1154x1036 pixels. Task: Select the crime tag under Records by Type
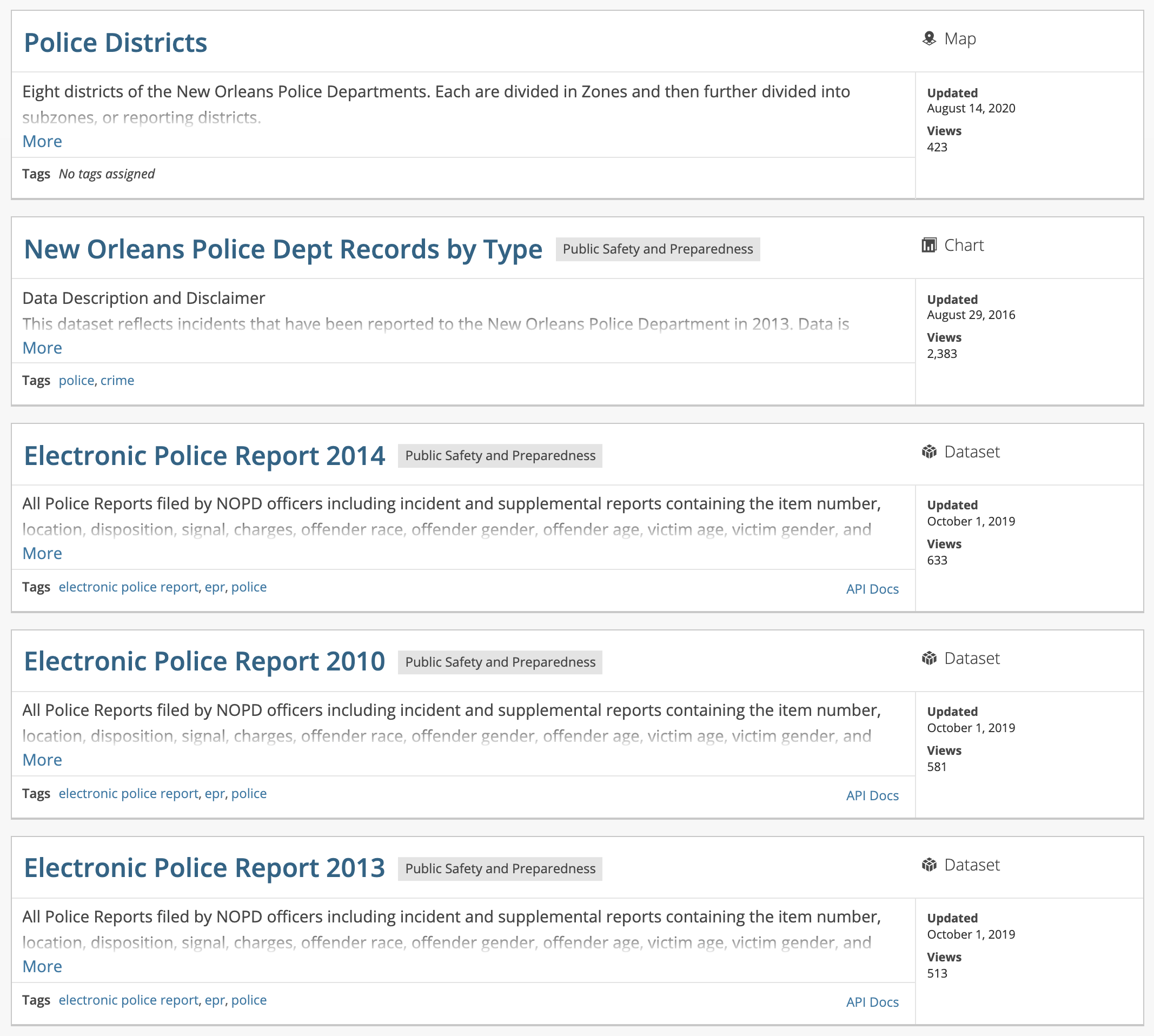(117, 380)
